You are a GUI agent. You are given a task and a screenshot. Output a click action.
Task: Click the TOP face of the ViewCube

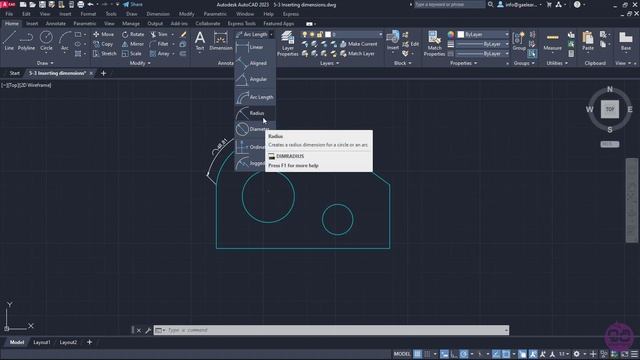(609, 109)
